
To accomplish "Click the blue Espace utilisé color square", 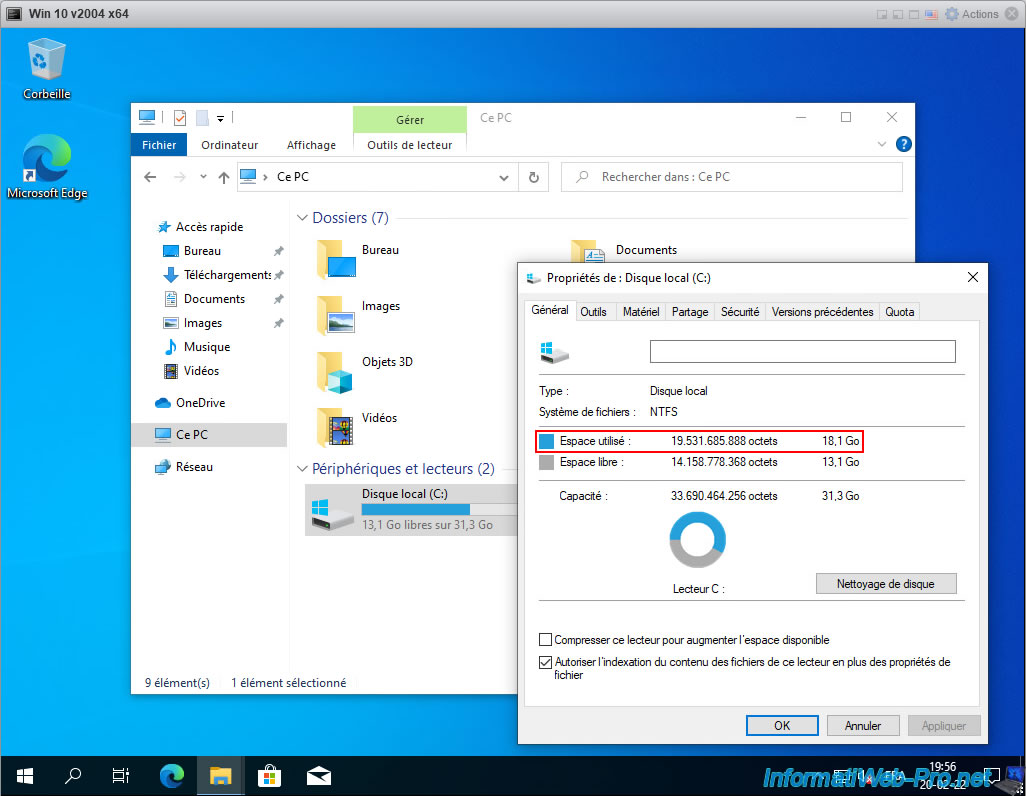I will coord(546,441).
